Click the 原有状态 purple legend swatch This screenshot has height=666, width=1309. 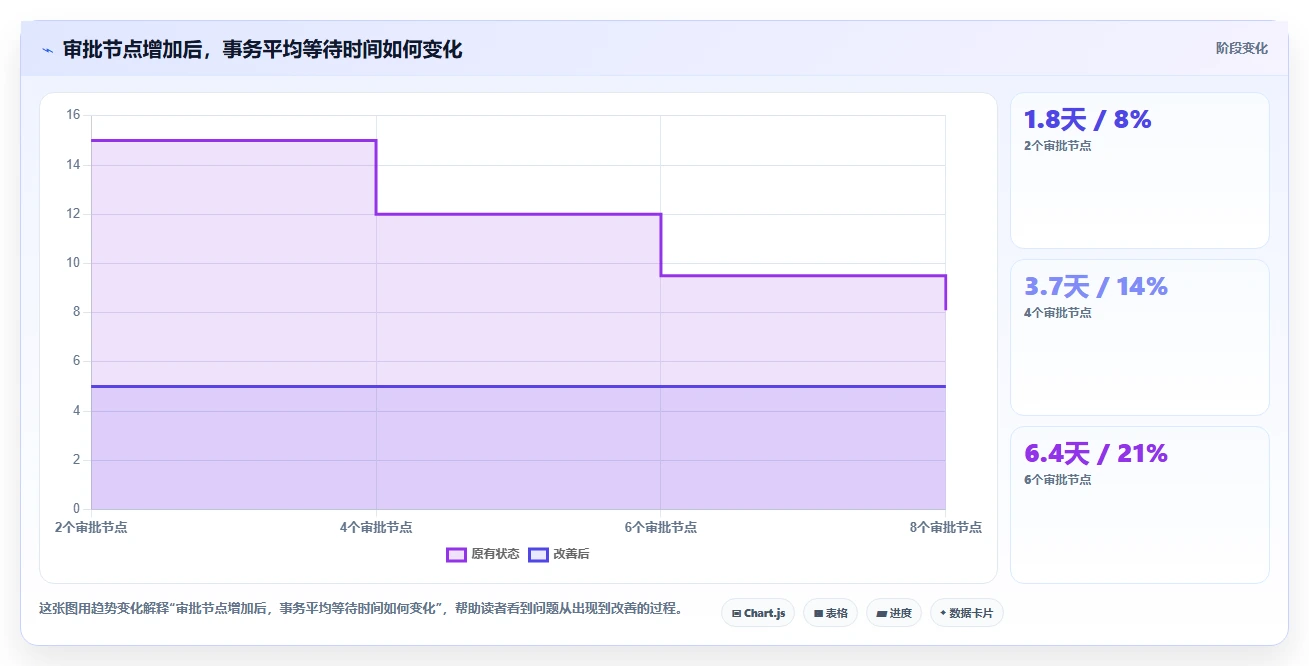457,554
